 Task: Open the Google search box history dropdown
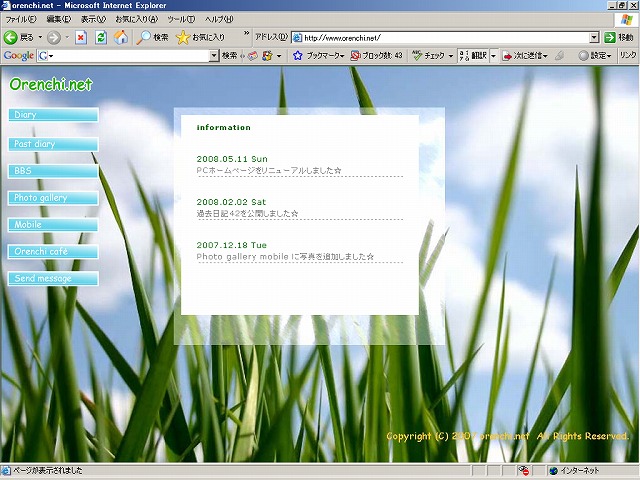click(214, 56)
